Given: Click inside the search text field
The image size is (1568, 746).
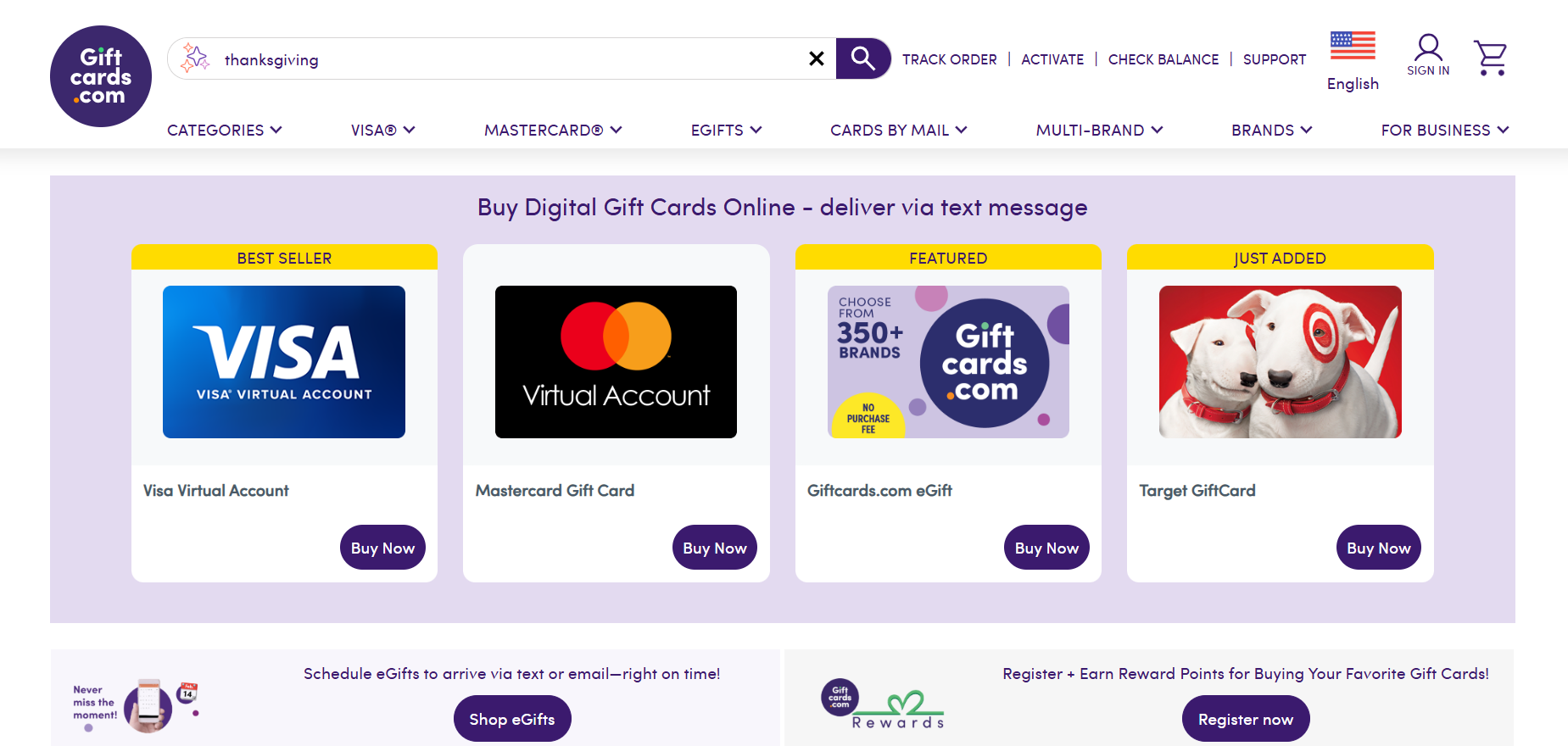Looking at the screenshot, I should [x=509, y=59].
